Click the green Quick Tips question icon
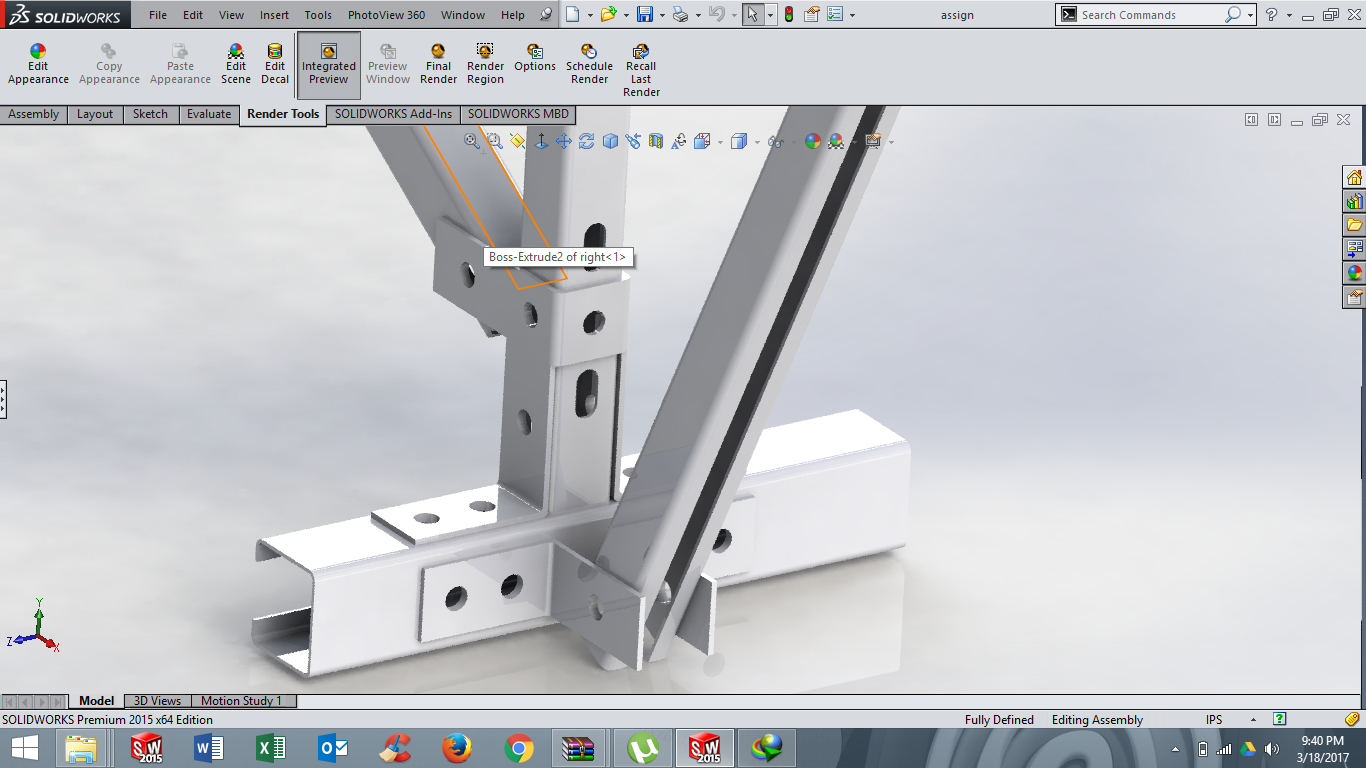The height and width of the screenshot is (768, 1366). point(1279,719)
